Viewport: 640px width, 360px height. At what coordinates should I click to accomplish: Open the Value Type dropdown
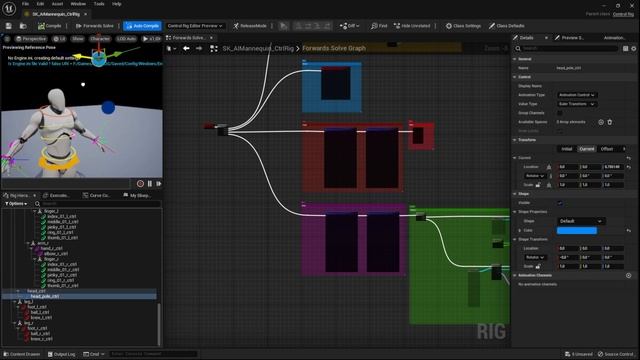click(577, 104)
